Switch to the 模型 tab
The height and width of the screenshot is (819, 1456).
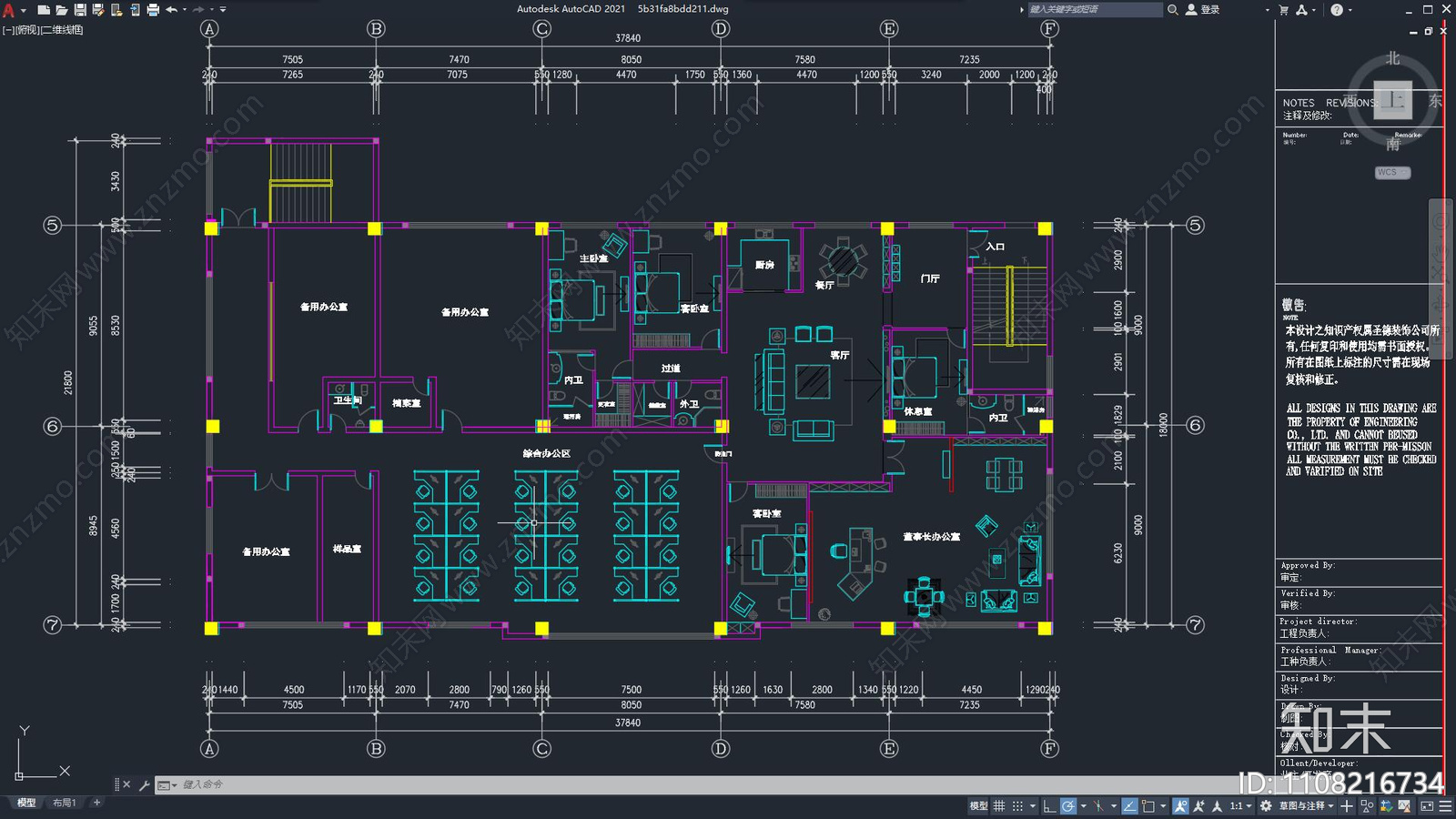coord(26,803)
